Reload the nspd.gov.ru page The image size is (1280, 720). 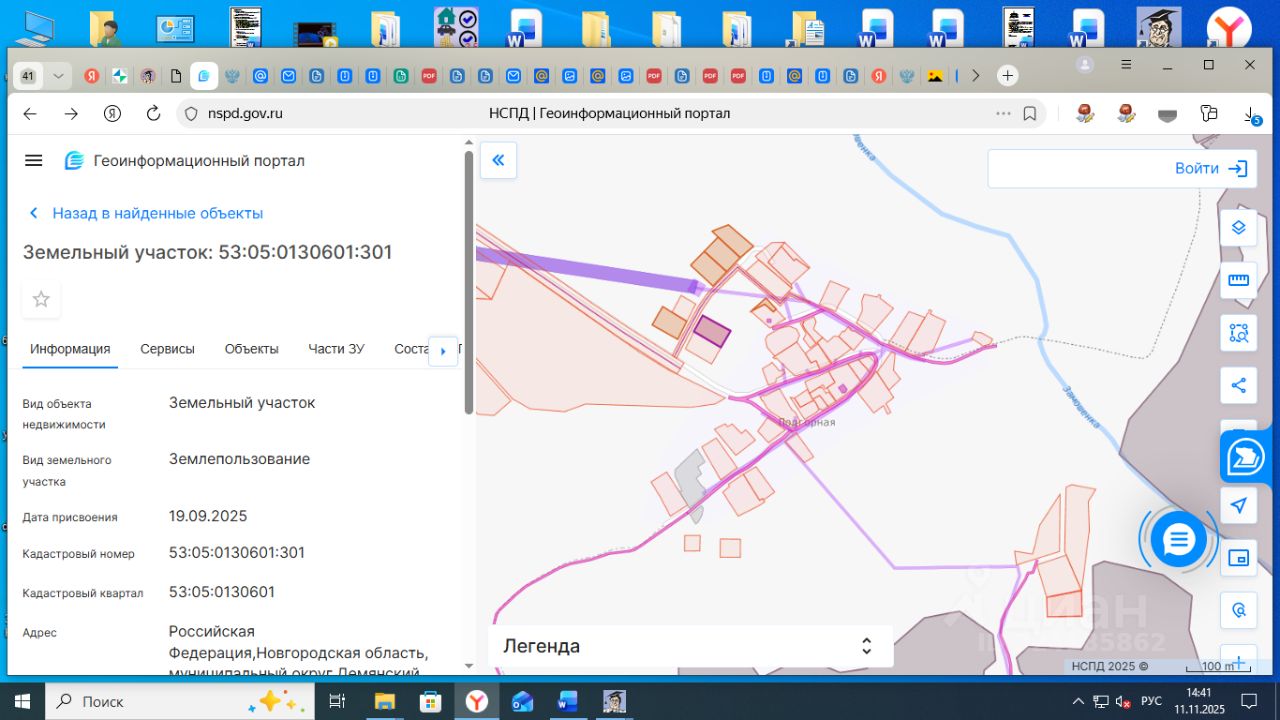pyautogui.click(x=153, y=114)
